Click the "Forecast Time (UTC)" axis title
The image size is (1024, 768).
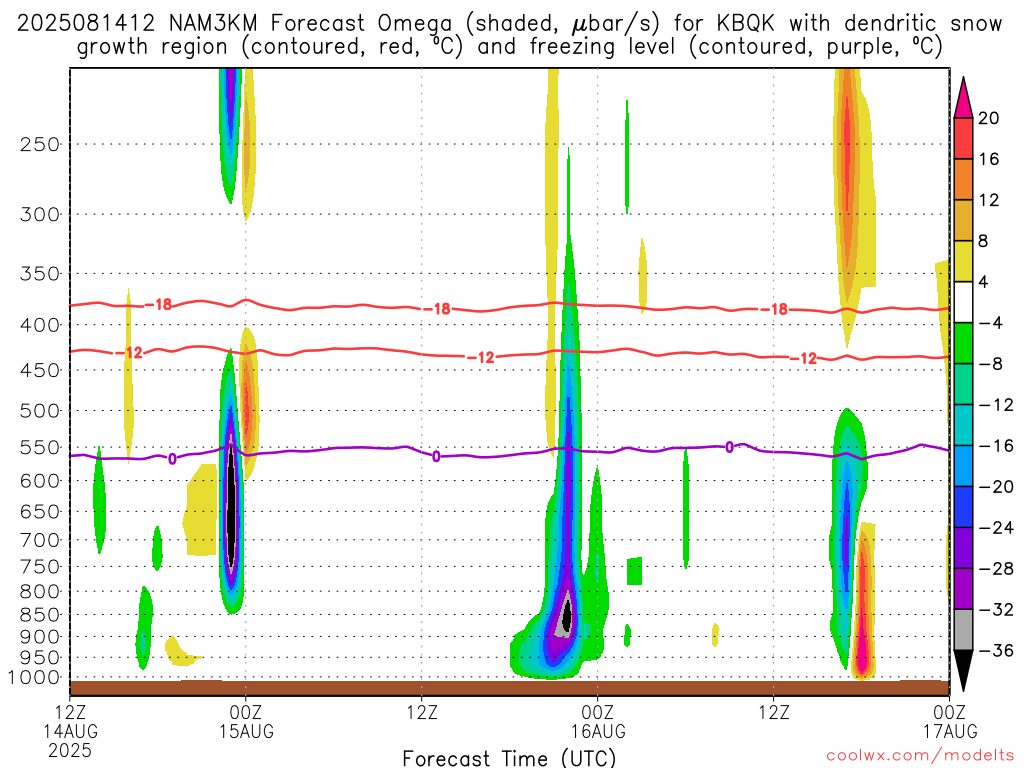[509, 758]
